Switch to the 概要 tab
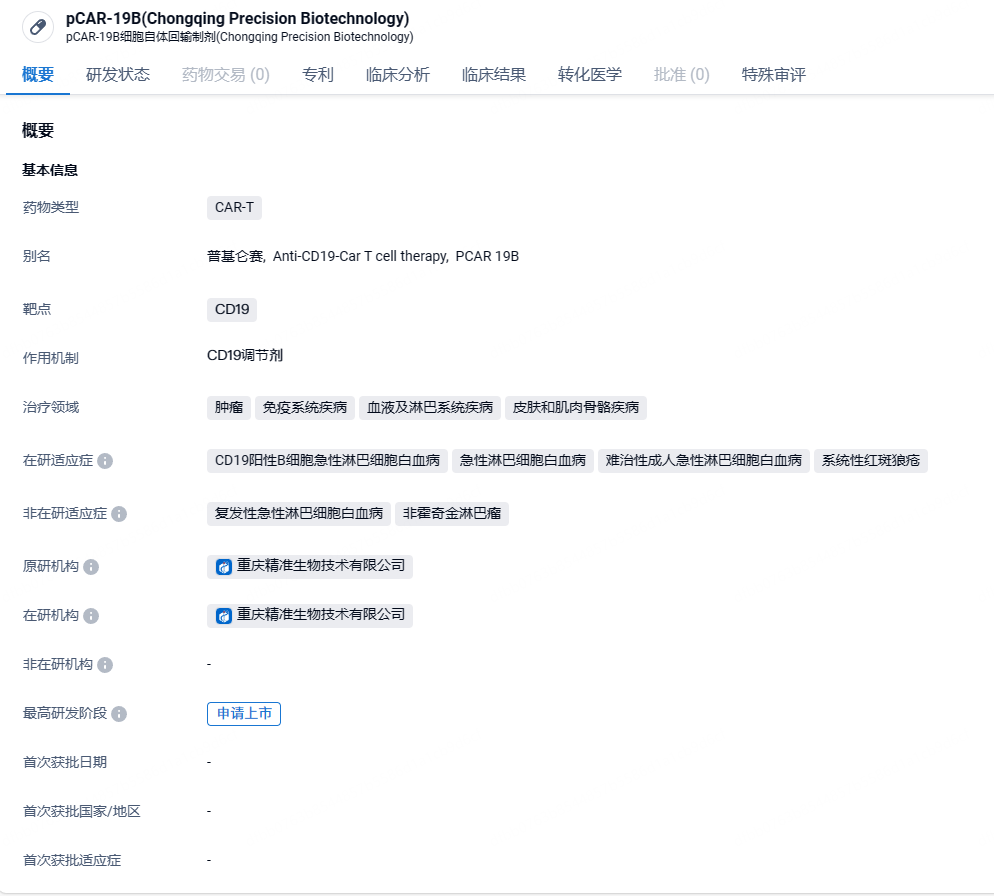 tap(38, 75)
